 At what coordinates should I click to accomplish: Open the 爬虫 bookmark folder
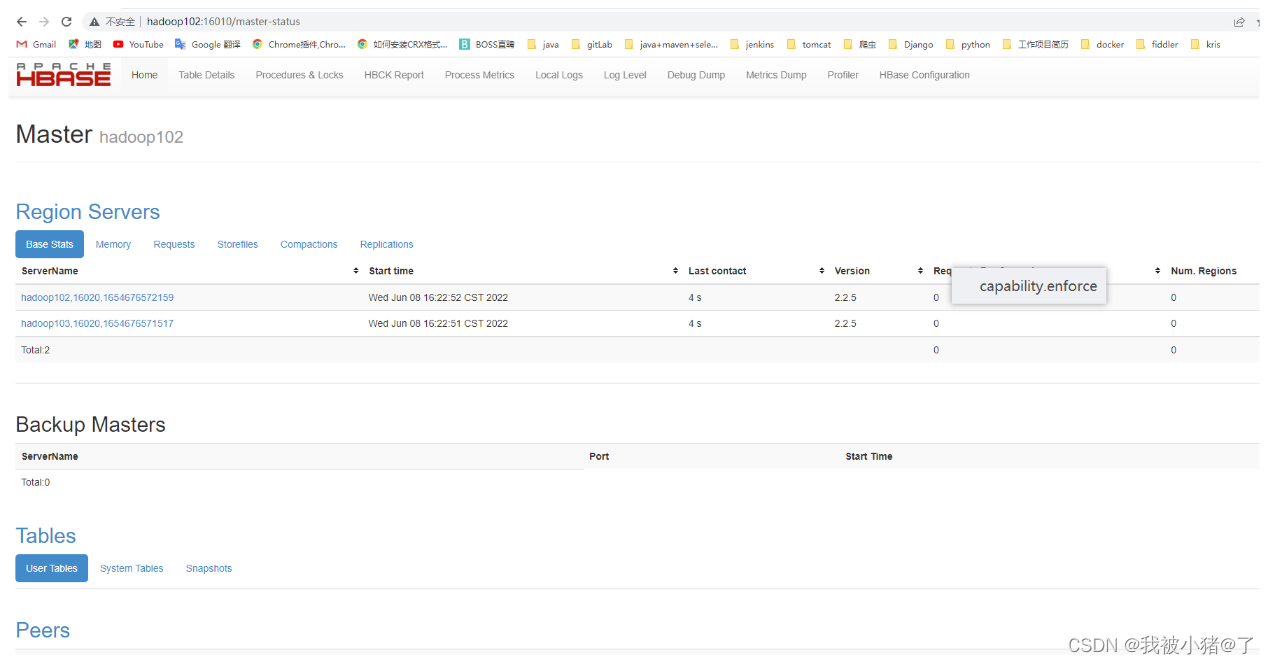pyautogui.click(x=859, y=44)
